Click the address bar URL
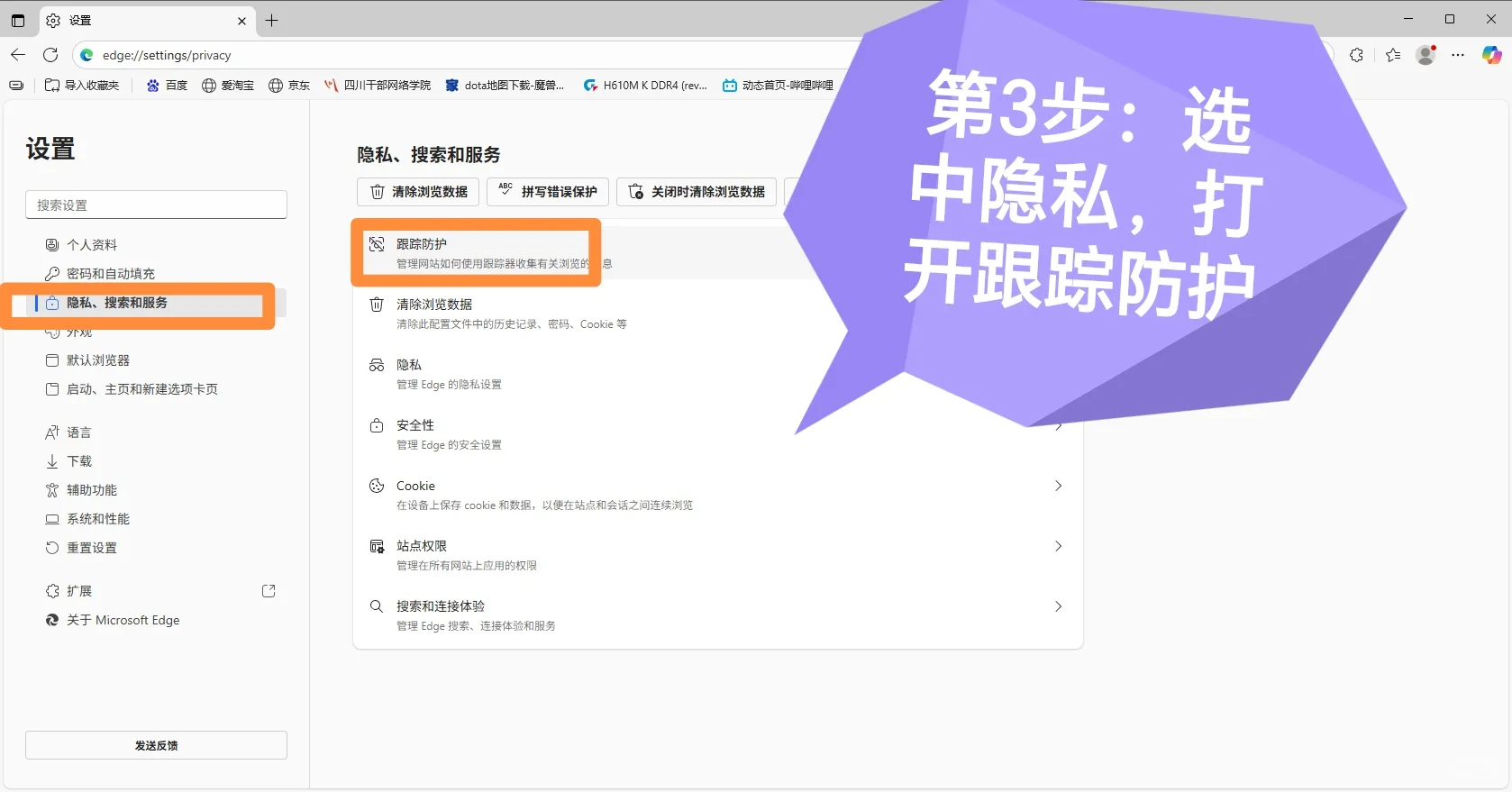The height and width of the screenshot is (792, 1512). (167, 55)
